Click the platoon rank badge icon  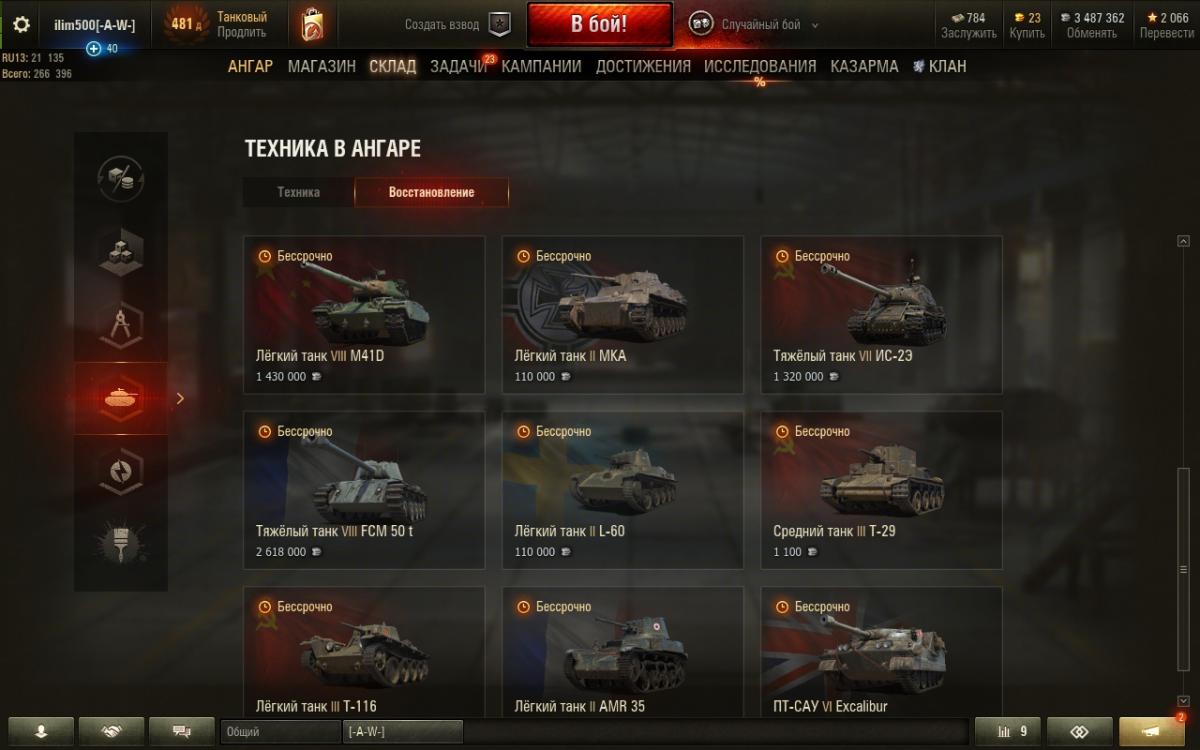(498, 25)
